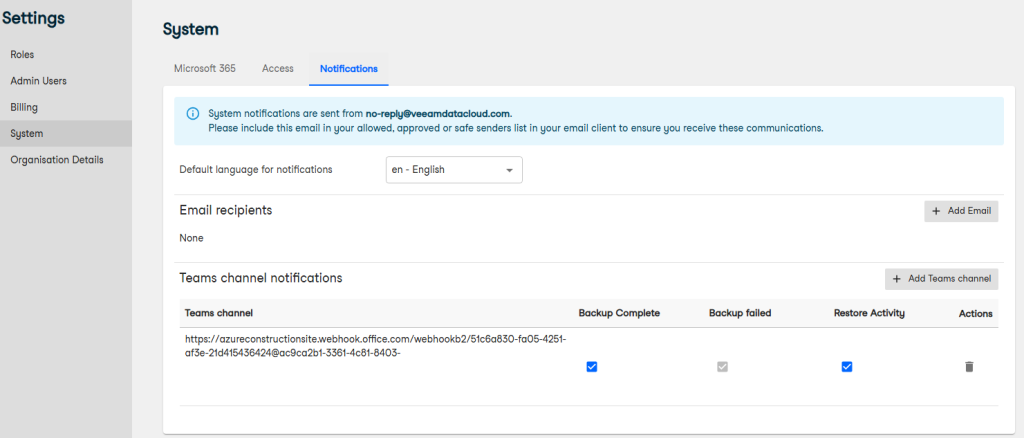
Task: Open Admin Users in the sidebar
Action: tap(39, 81)
